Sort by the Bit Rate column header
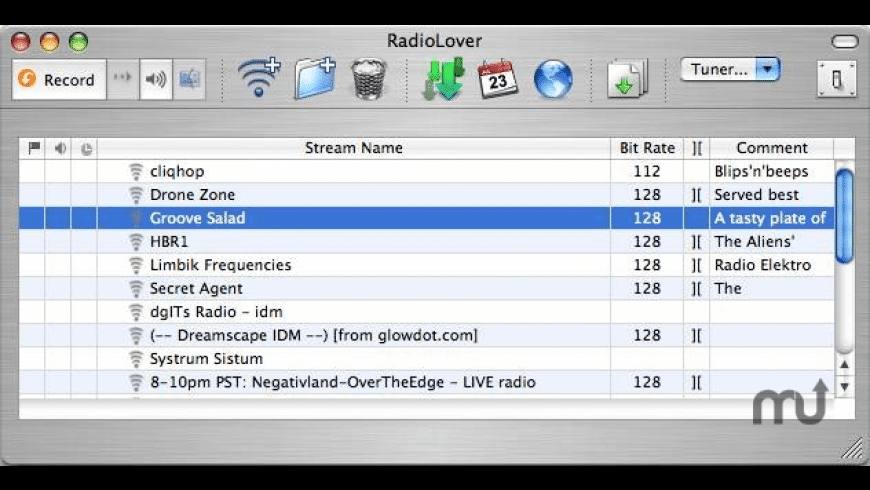 click(647, 148)
